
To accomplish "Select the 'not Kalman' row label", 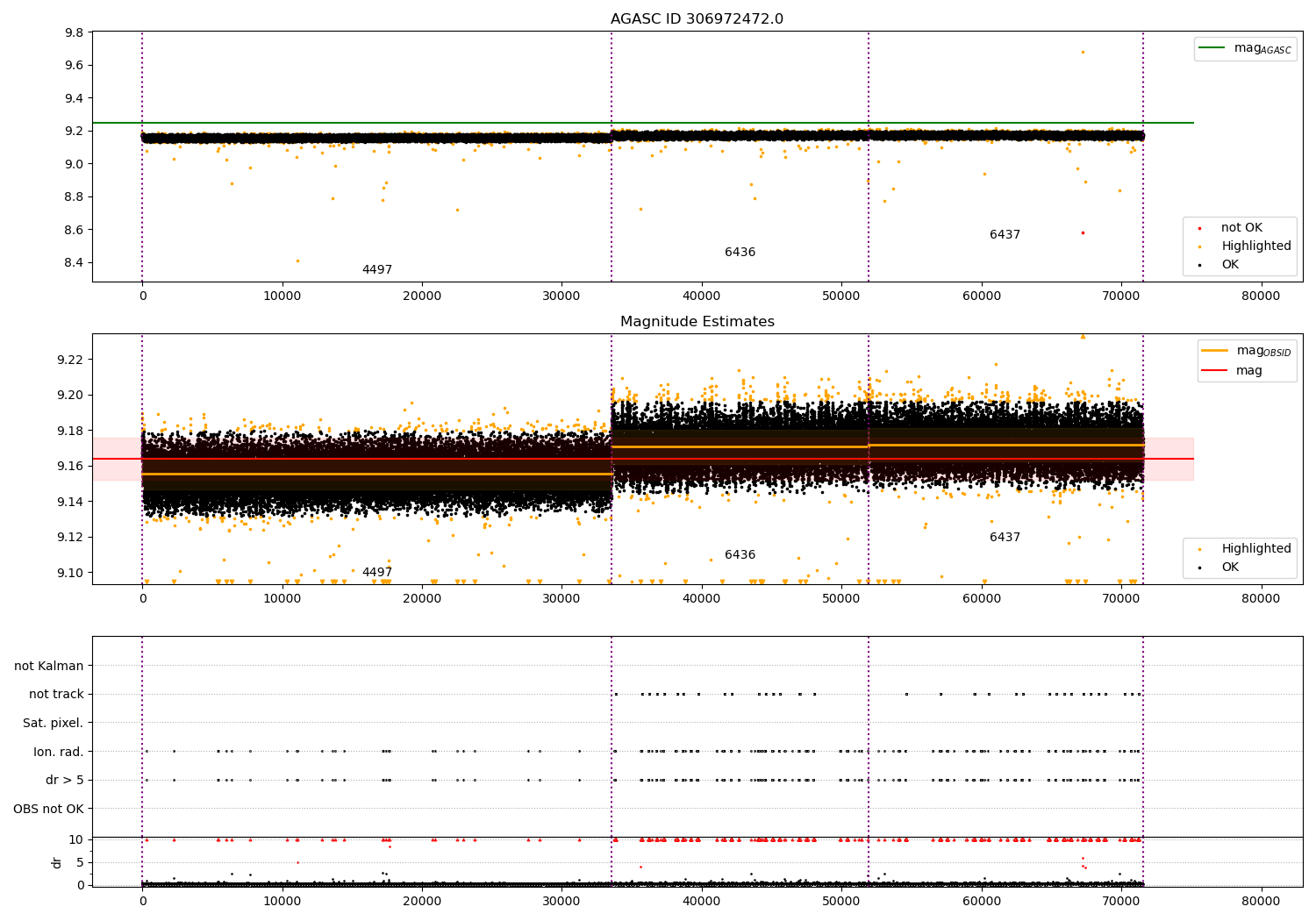I will [49, 666].
